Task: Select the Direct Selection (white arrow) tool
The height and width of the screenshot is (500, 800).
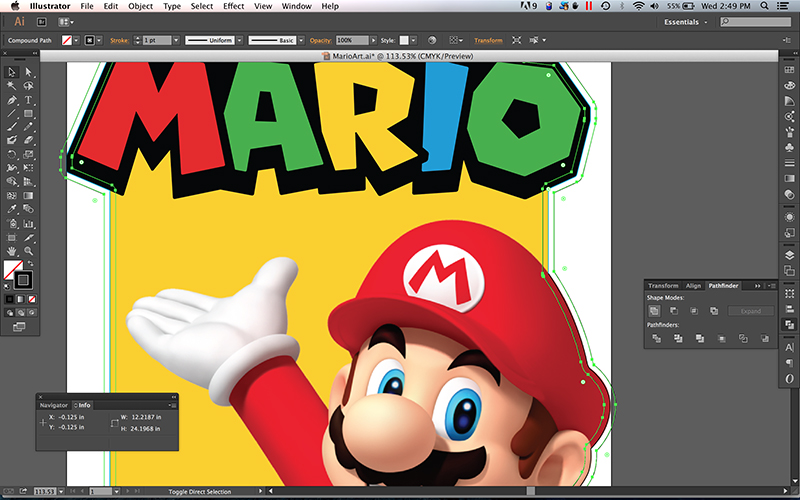Action: point(28,72)
